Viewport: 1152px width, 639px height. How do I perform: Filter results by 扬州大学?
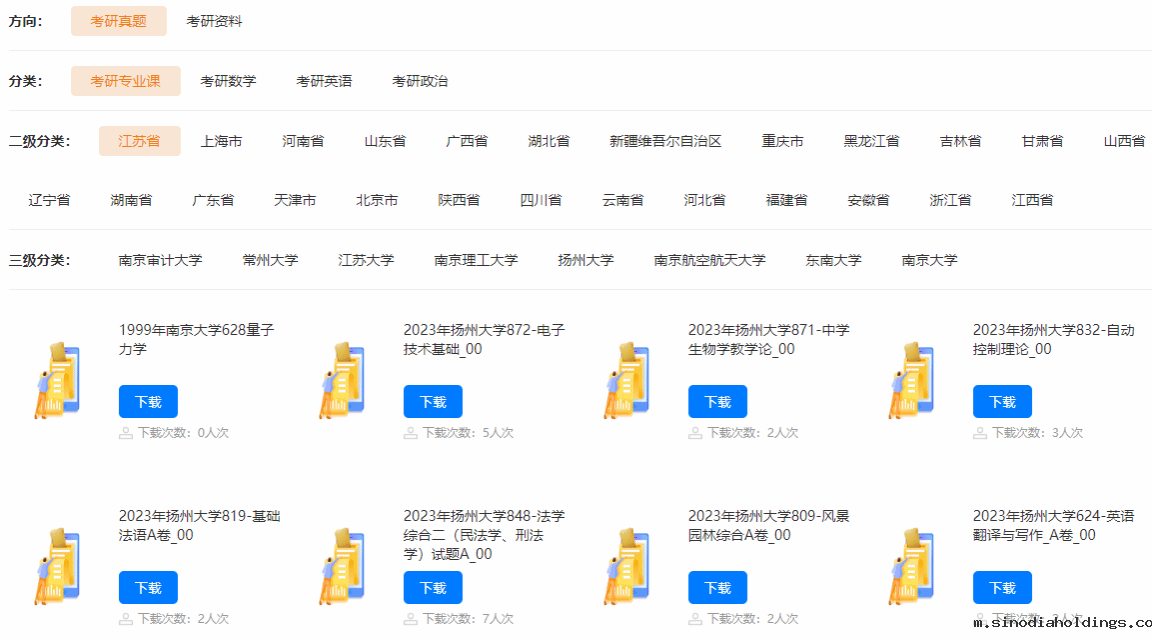pos(586,260)
